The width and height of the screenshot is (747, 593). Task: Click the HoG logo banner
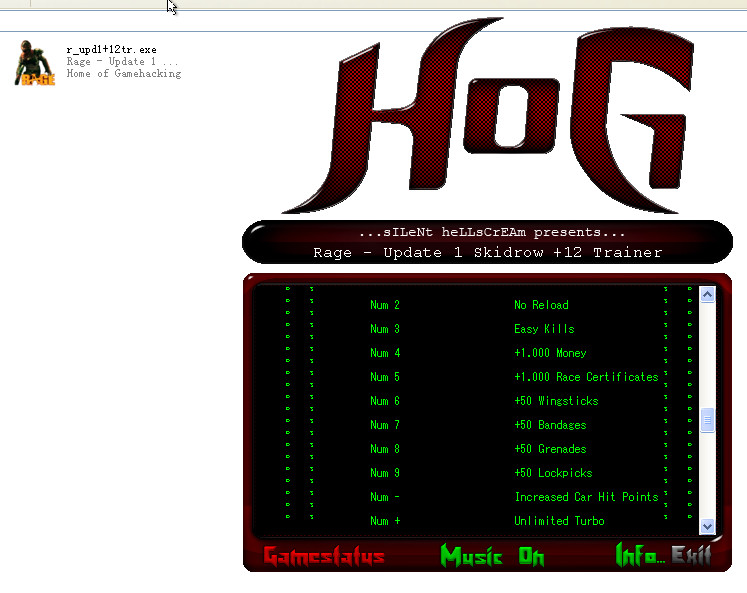488,116
